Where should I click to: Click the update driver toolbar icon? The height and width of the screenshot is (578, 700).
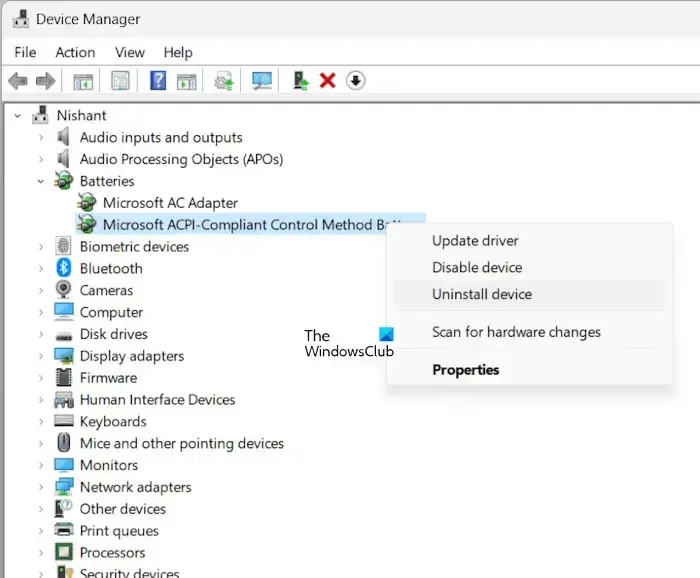tap(224, 81)
